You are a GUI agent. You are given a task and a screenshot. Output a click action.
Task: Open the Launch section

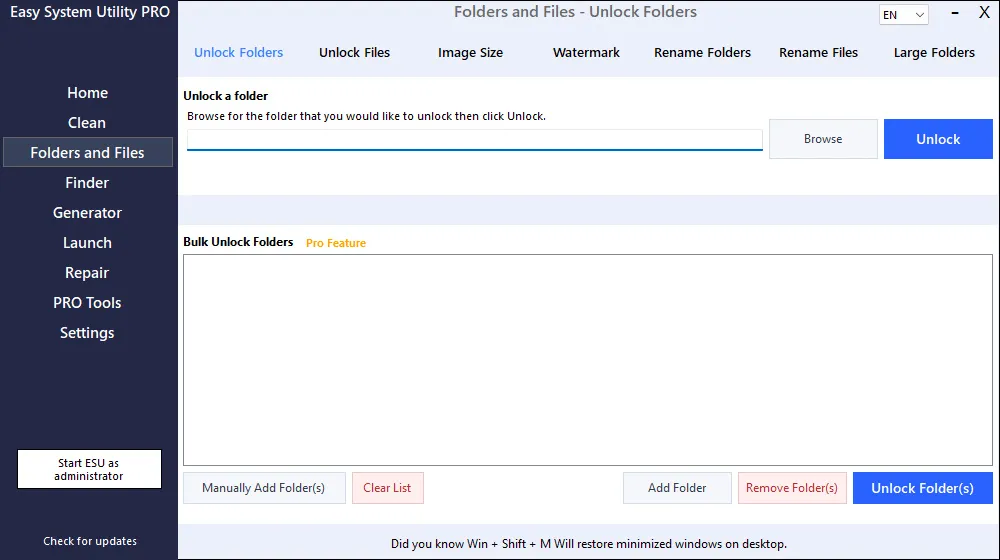tap(87, 242)
